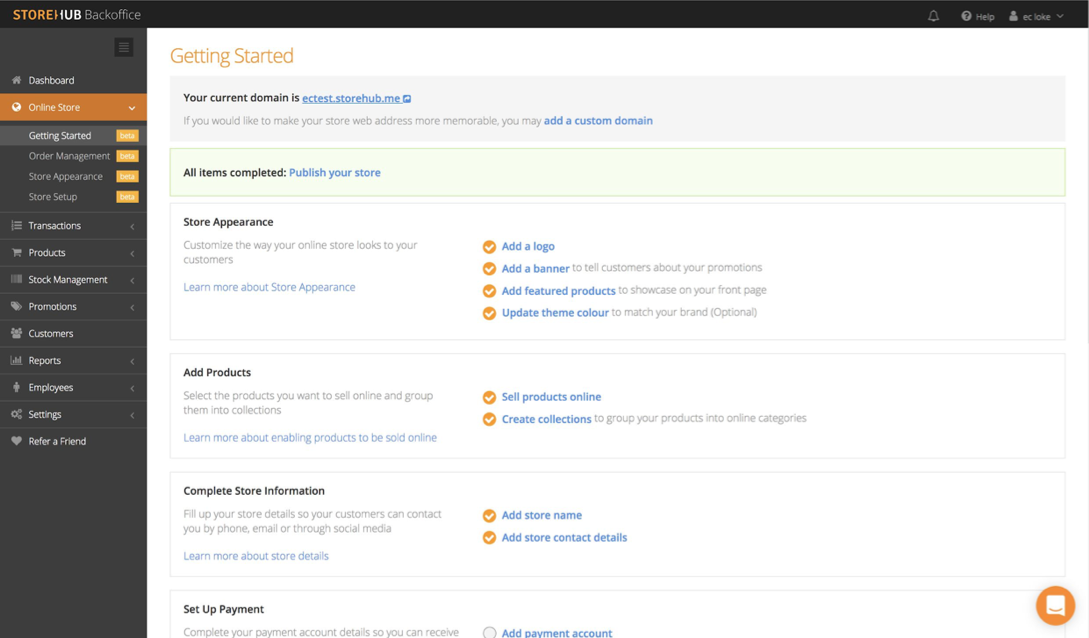Collapse sidebar using the hamburger menu icon

[x=124, y=47]
